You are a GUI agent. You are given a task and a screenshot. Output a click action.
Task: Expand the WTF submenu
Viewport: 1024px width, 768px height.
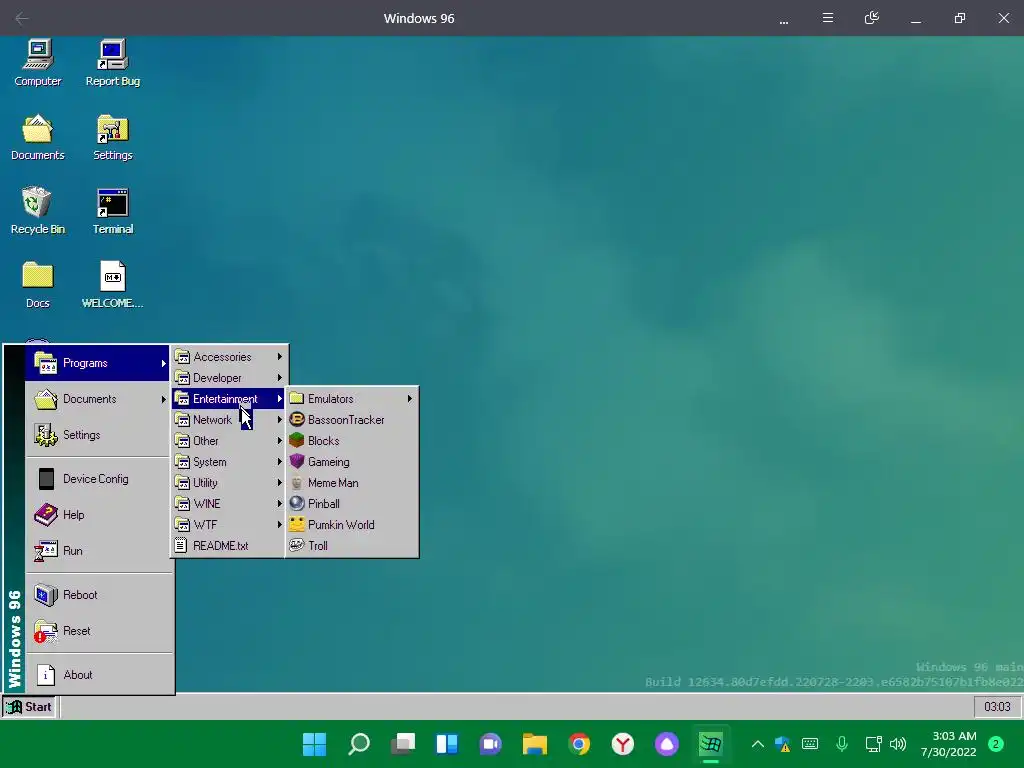tap(228, 524)
